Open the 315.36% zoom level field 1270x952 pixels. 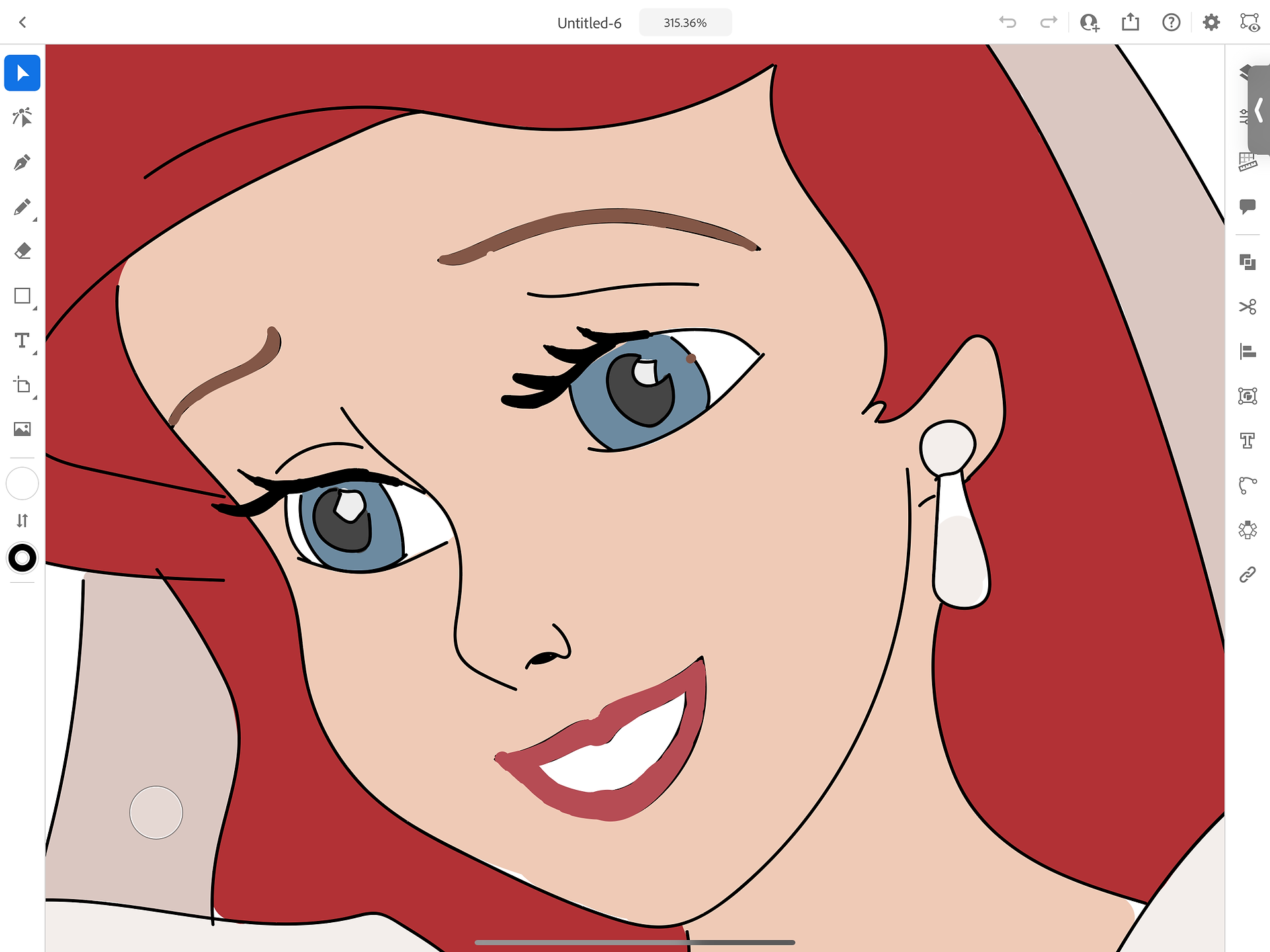[x=685, y=22]
